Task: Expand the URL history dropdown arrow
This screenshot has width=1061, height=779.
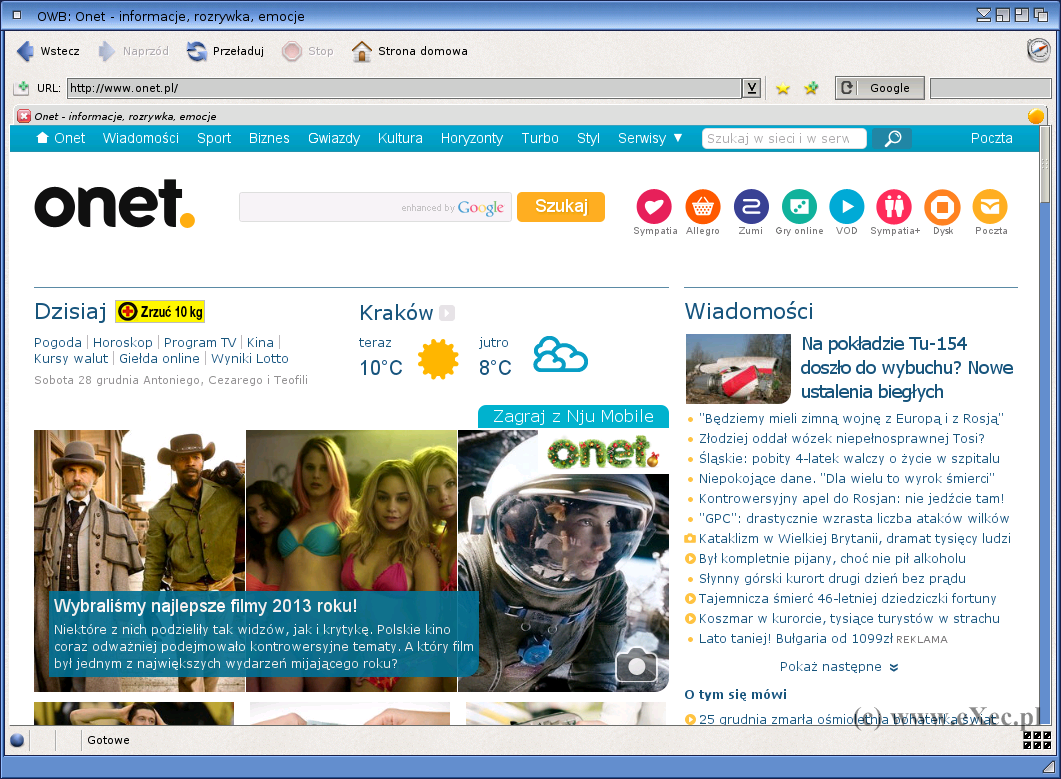Action: 751,88
